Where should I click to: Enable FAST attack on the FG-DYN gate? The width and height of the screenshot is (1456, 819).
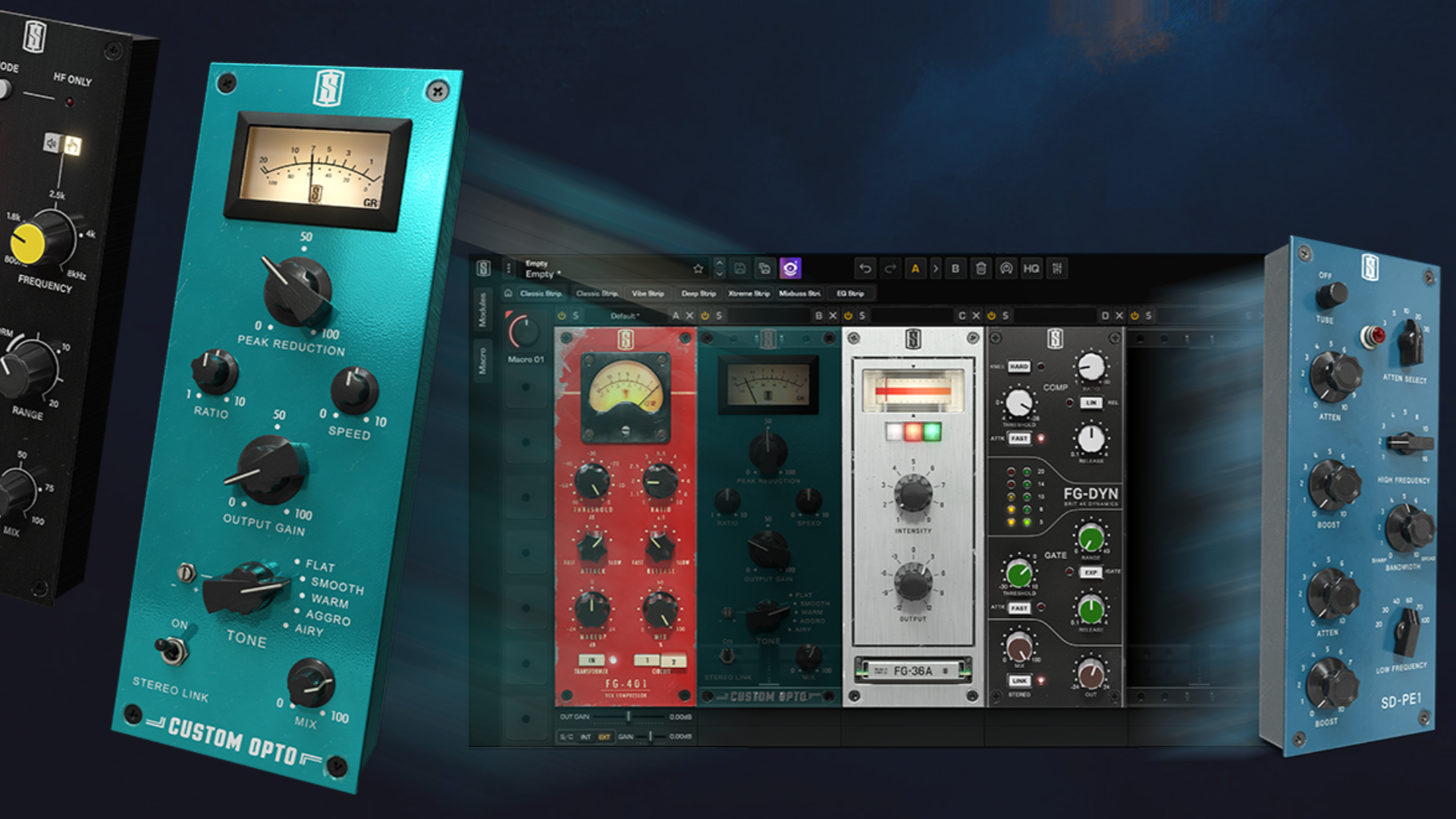1019,607
